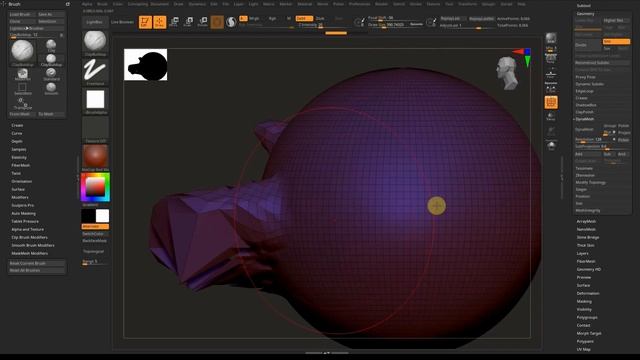Open the white brush alpha selector

pos(95,101)
